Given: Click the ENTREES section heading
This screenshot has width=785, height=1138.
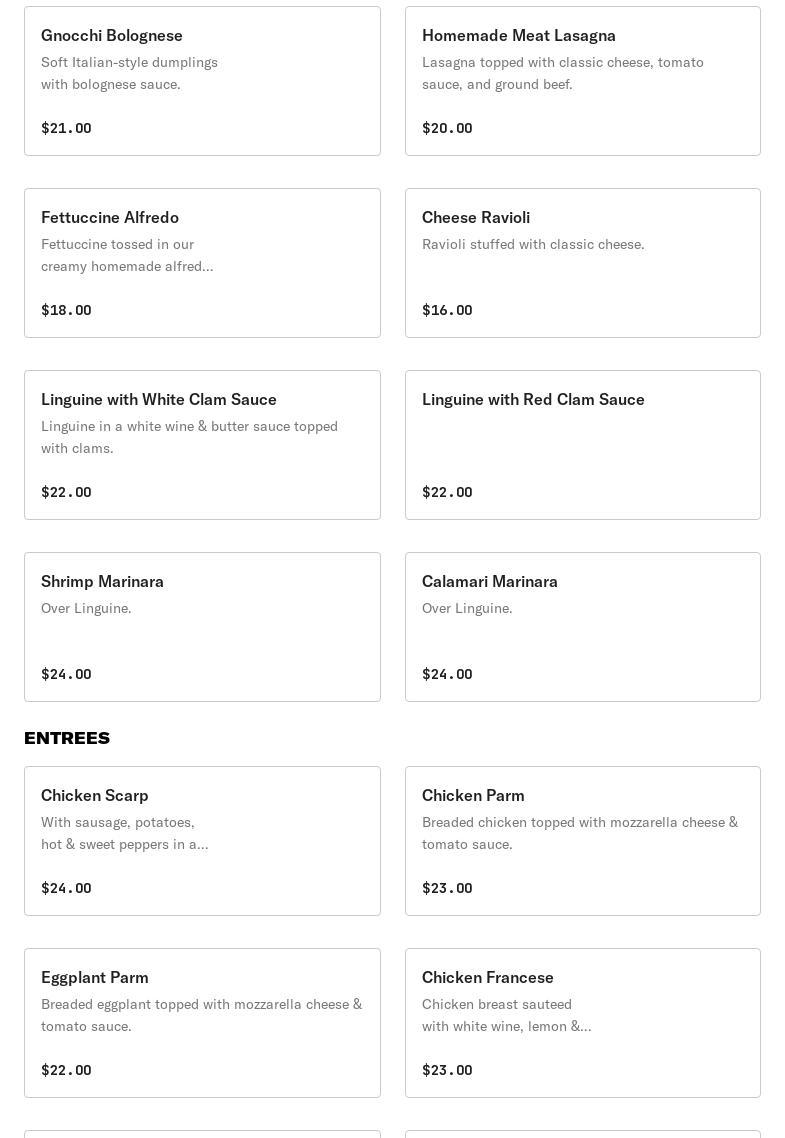Looking at the screenshot, I should point(67,738).
